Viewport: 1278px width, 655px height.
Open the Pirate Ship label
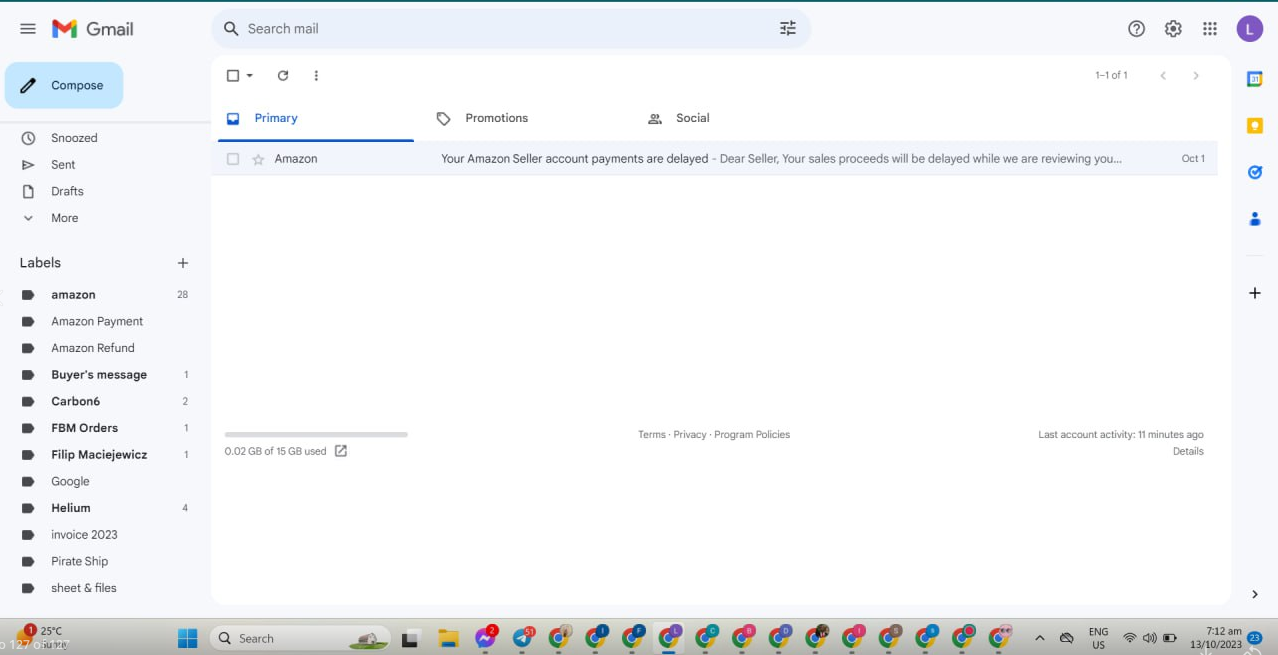(x=79, y=562)
